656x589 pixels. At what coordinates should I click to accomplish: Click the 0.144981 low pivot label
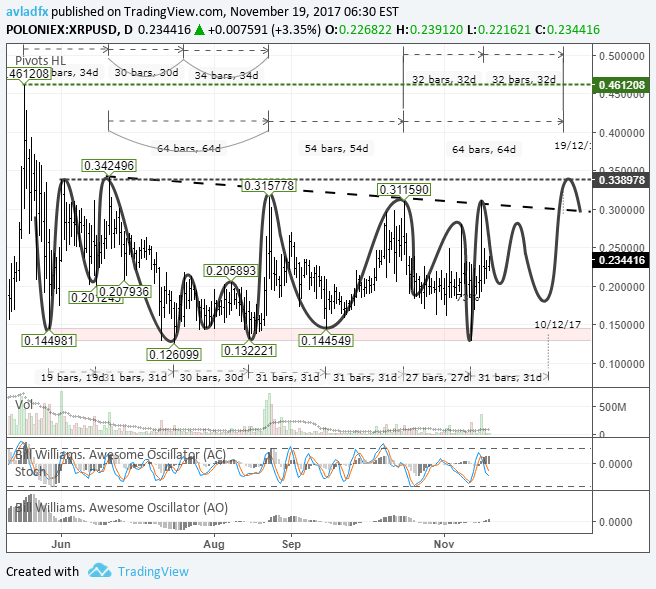tap(49, 341)
